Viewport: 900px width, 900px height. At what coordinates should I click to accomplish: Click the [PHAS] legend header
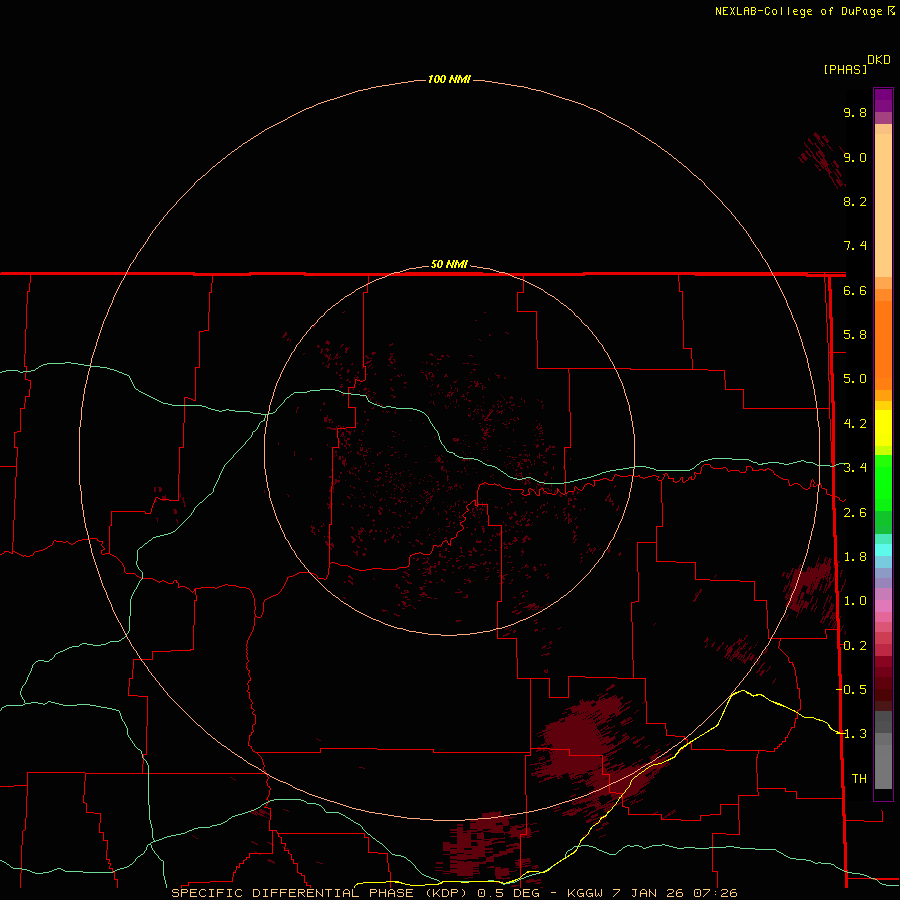(845, 69)
